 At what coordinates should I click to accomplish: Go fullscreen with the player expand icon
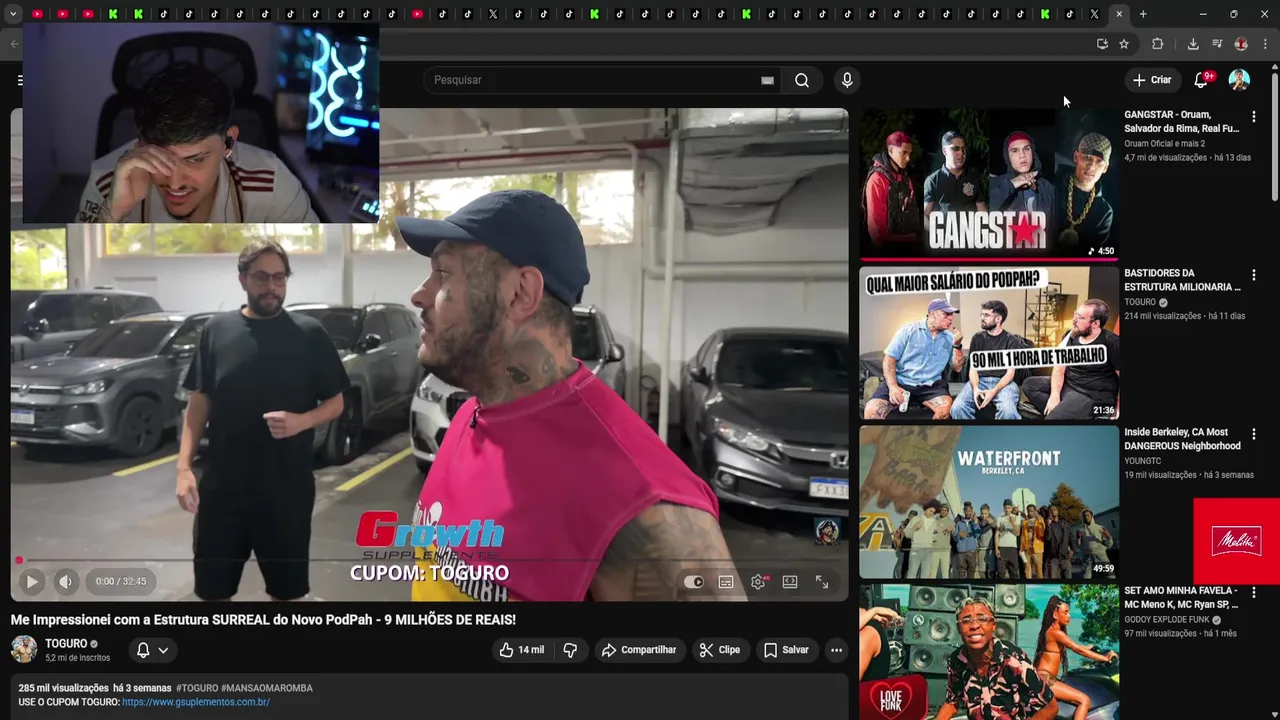click(822, 581)
